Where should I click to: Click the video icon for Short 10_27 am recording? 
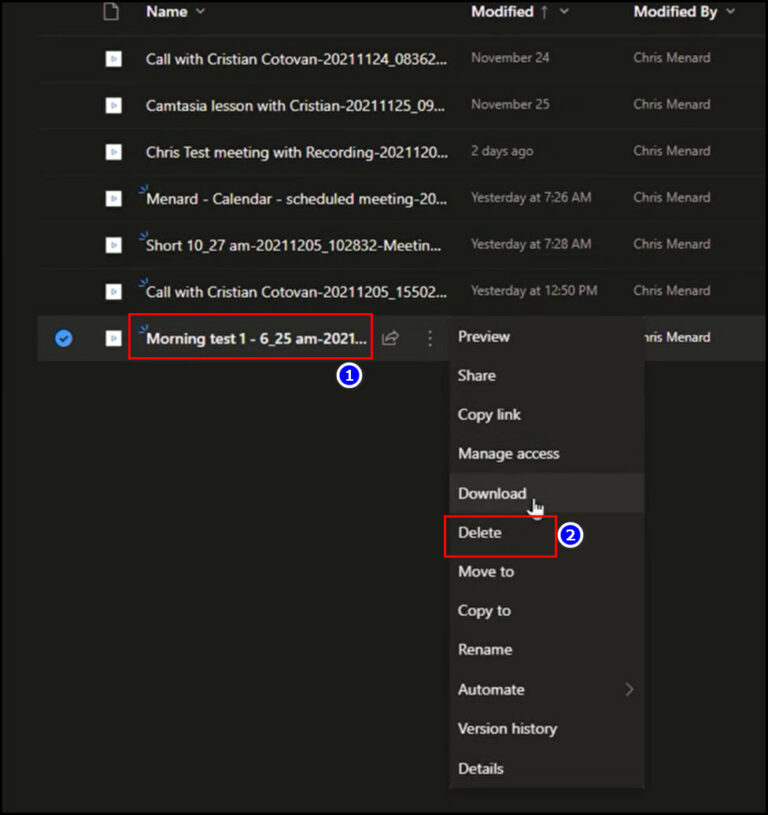[x=112, y=245]
